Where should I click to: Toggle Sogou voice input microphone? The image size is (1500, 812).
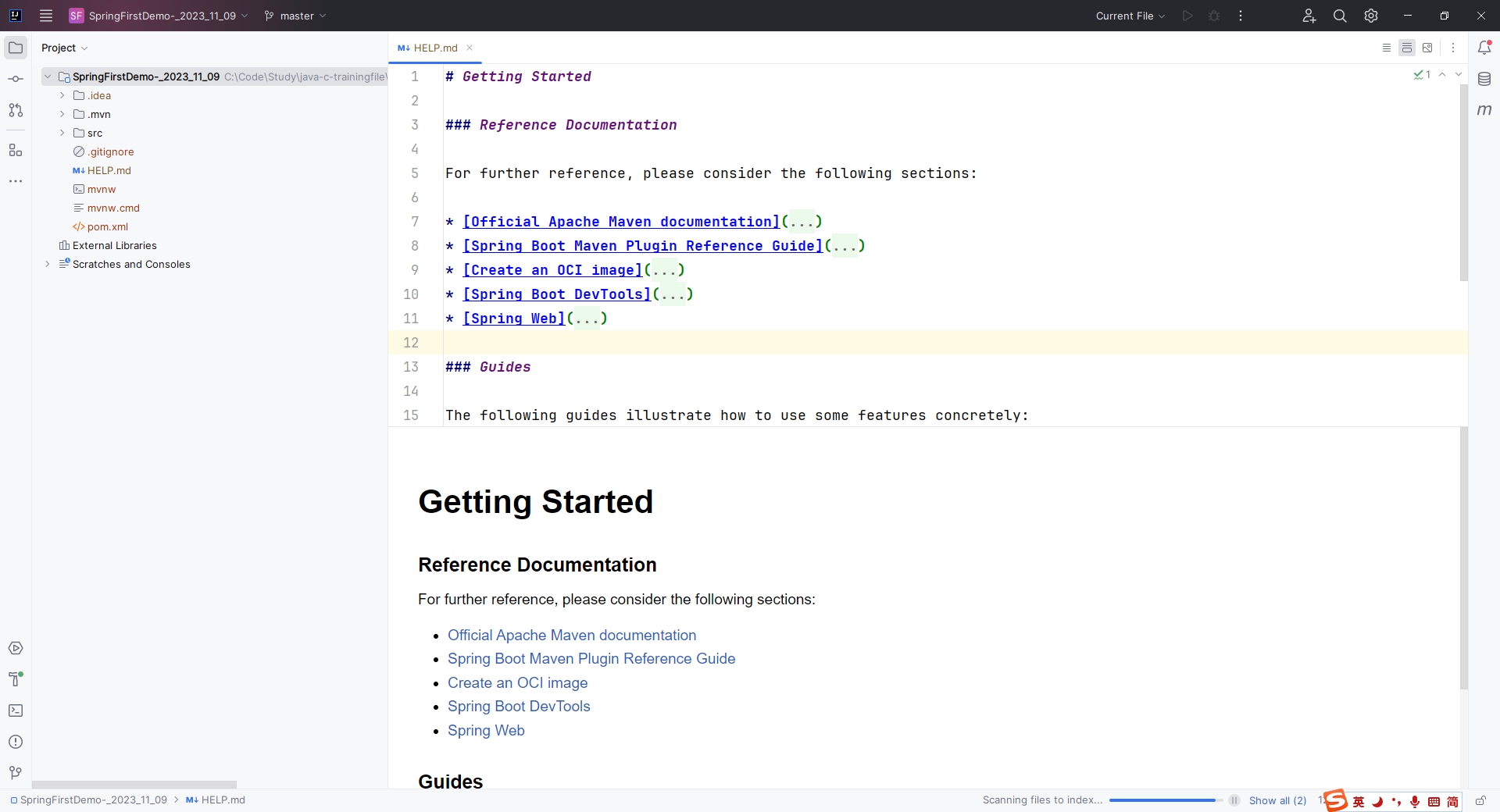click(x=1415, y=802)
